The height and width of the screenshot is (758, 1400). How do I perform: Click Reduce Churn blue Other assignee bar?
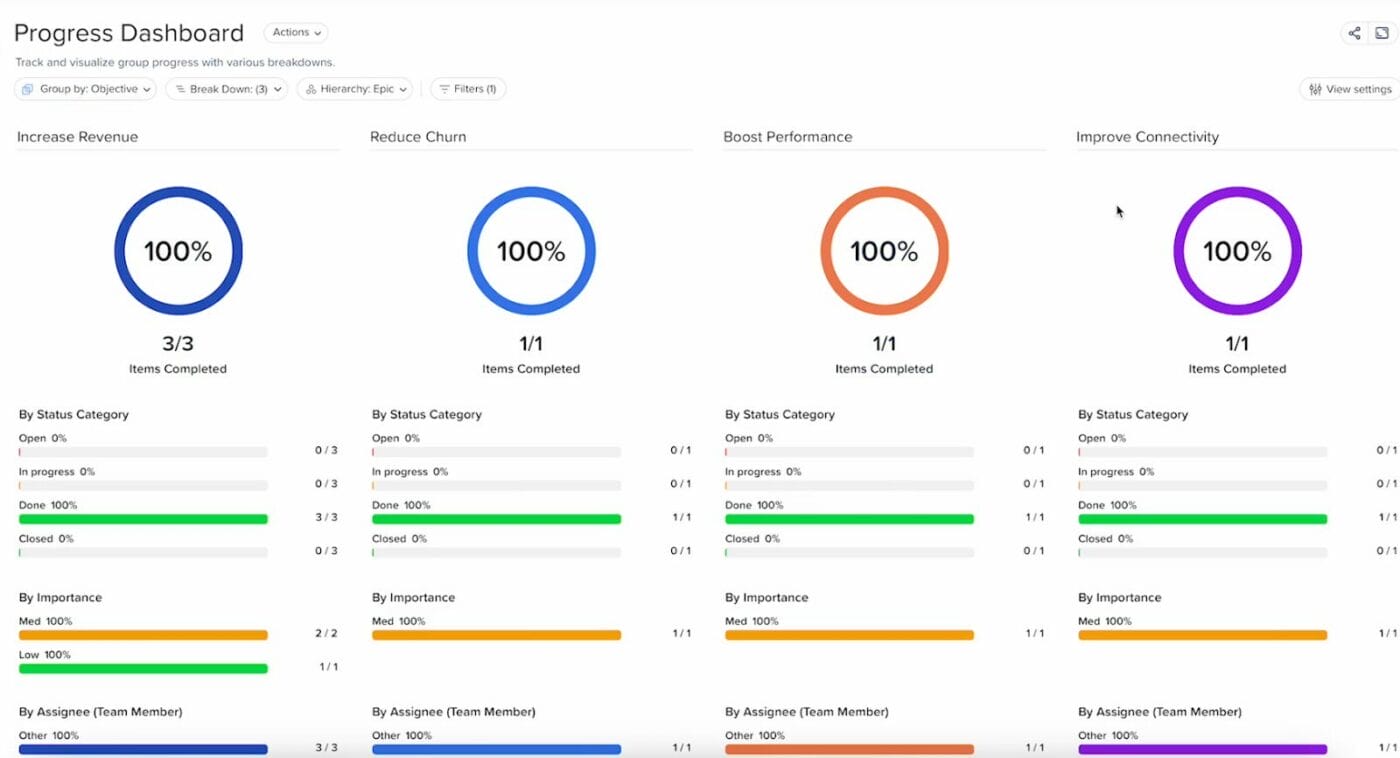pyautogui.click(x=496, y=749)
